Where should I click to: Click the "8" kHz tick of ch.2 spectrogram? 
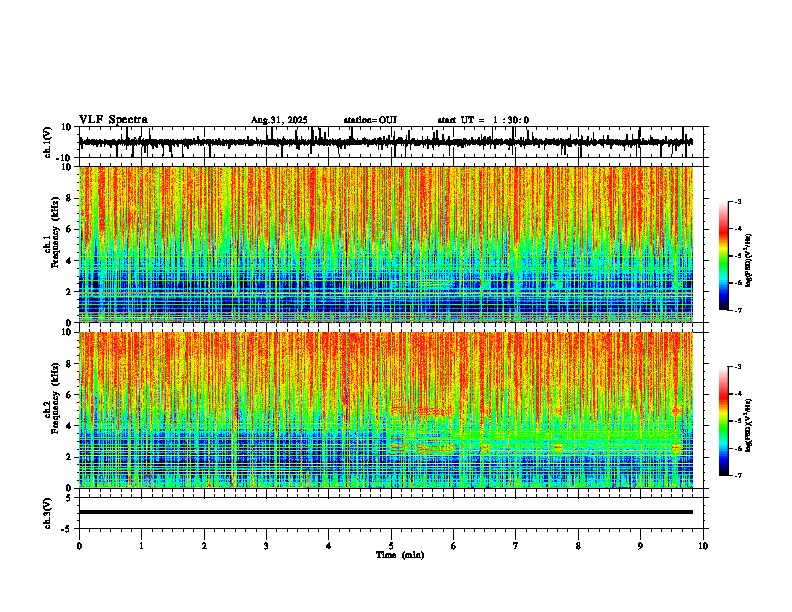[x=71, y=364]
